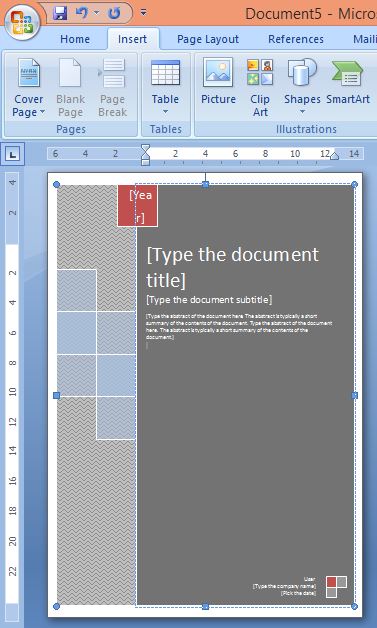Click the Year placeholder box
Image resolution: width=377 pixels, height=628 pixels.
pos(137,205)
